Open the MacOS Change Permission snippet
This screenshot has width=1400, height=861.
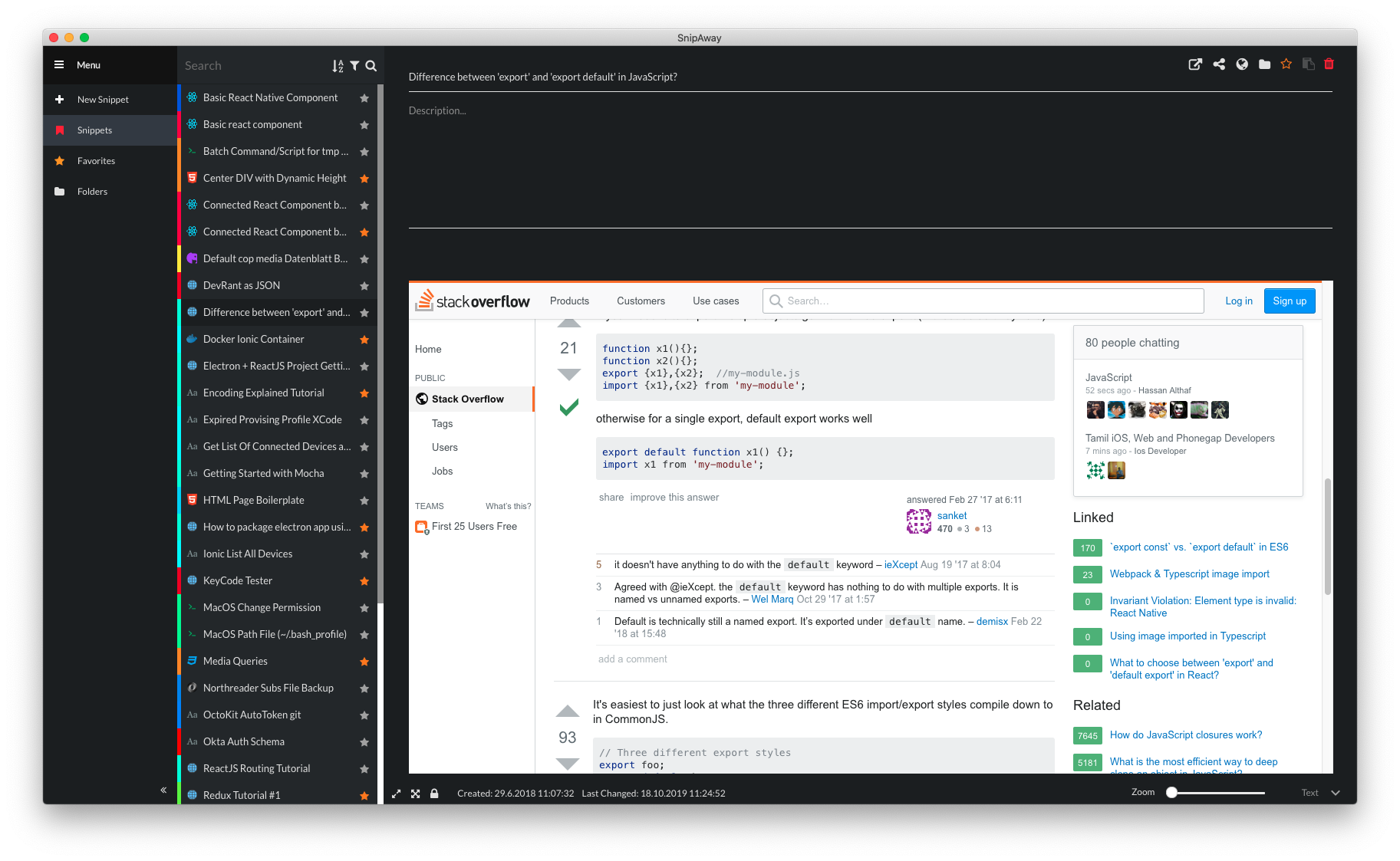(x=277, y=607)
